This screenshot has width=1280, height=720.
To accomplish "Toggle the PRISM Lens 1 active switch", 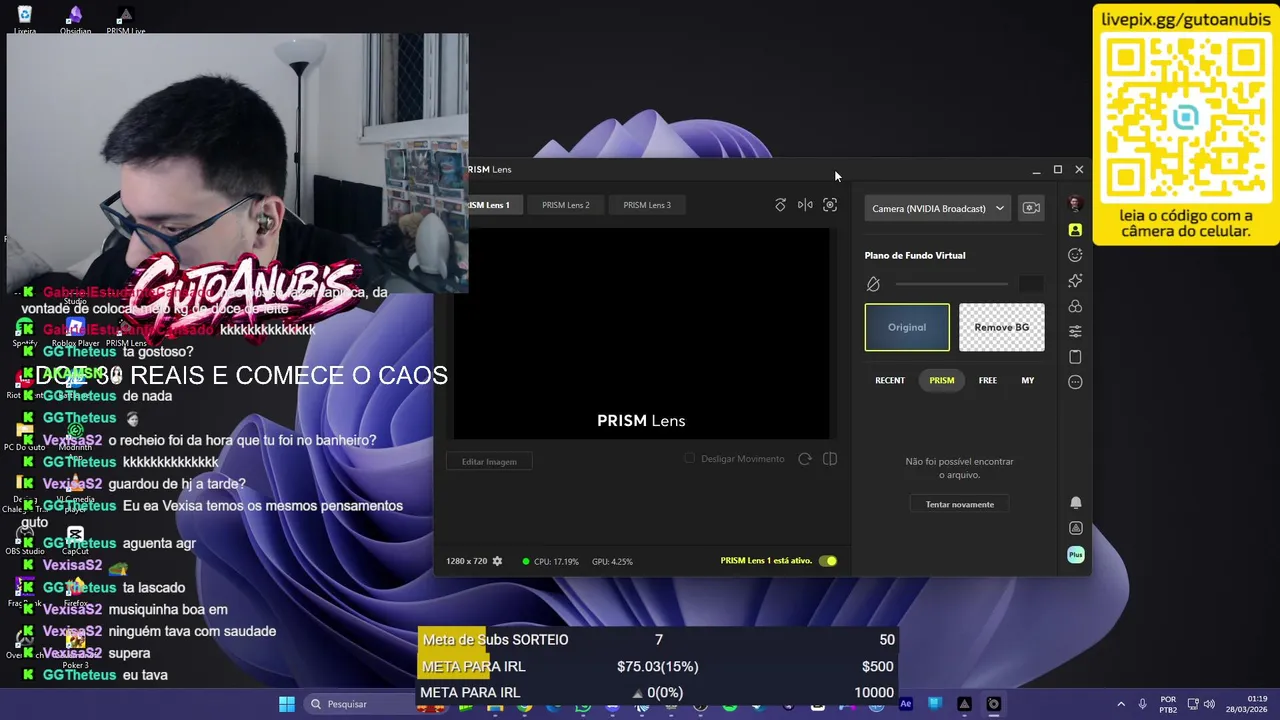I will click(828, 561).
